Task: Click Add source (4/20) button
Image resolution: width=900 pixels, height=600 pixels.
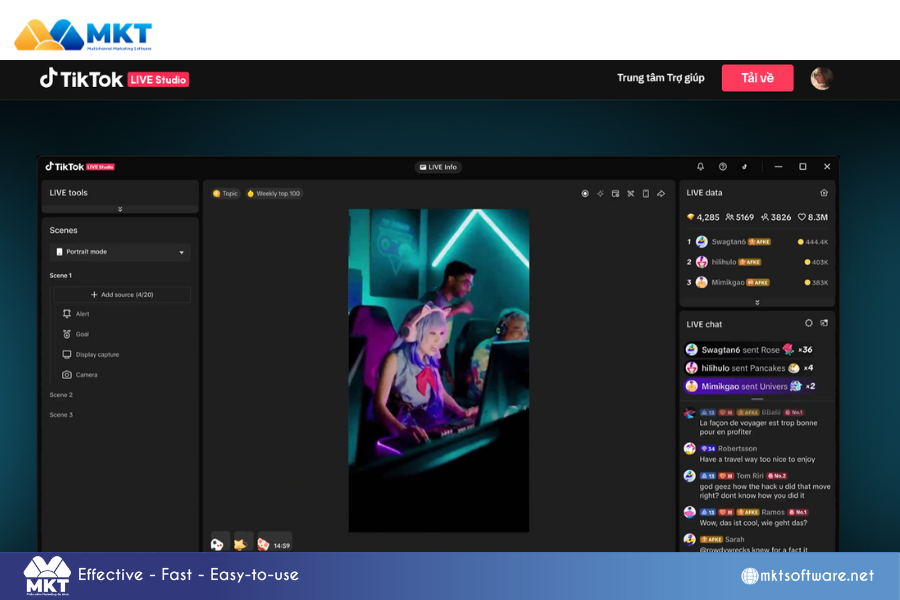Action: 122,295
